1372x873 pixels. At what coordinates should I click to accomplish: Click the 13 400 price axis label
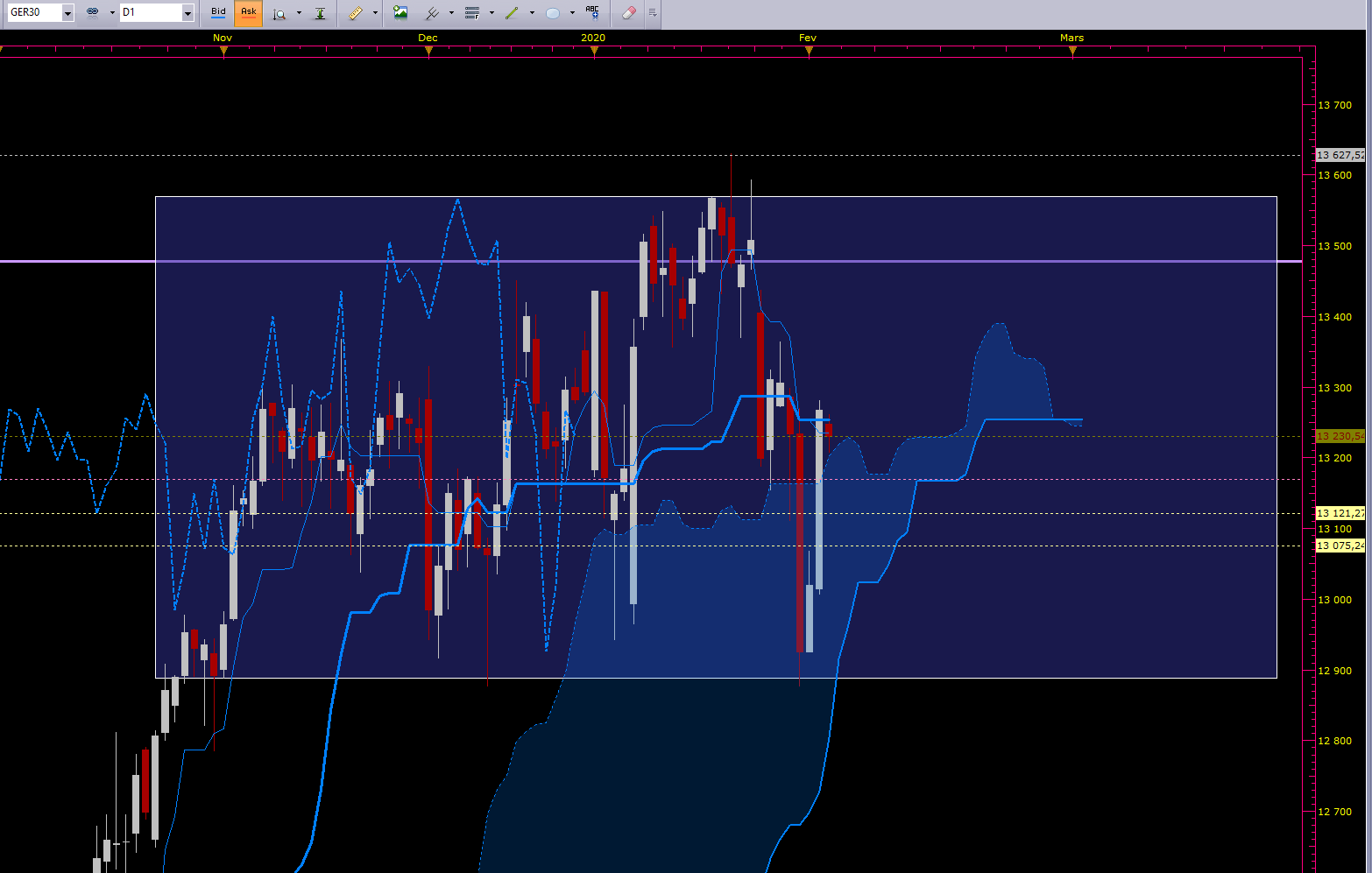point(1335,317)
